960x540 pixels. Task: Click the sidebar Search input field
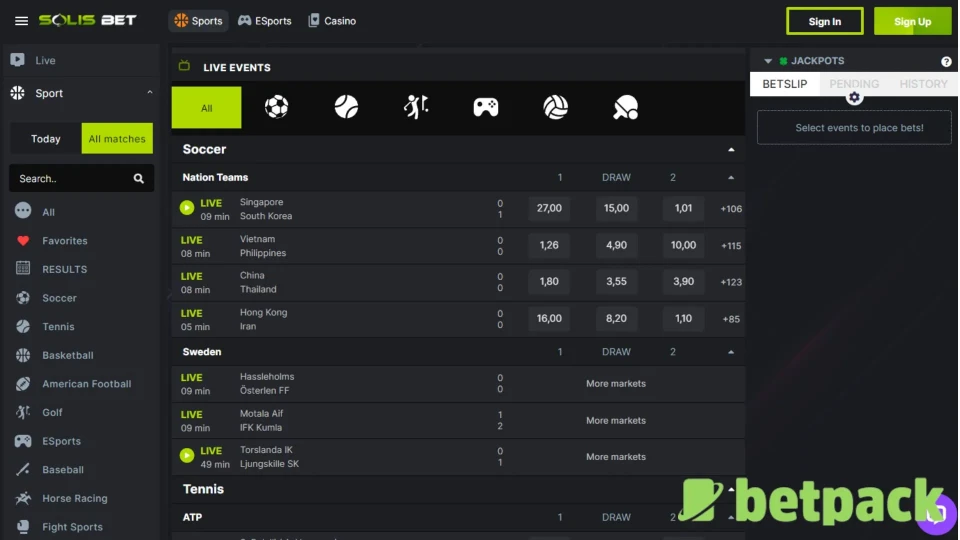(70, 179)
